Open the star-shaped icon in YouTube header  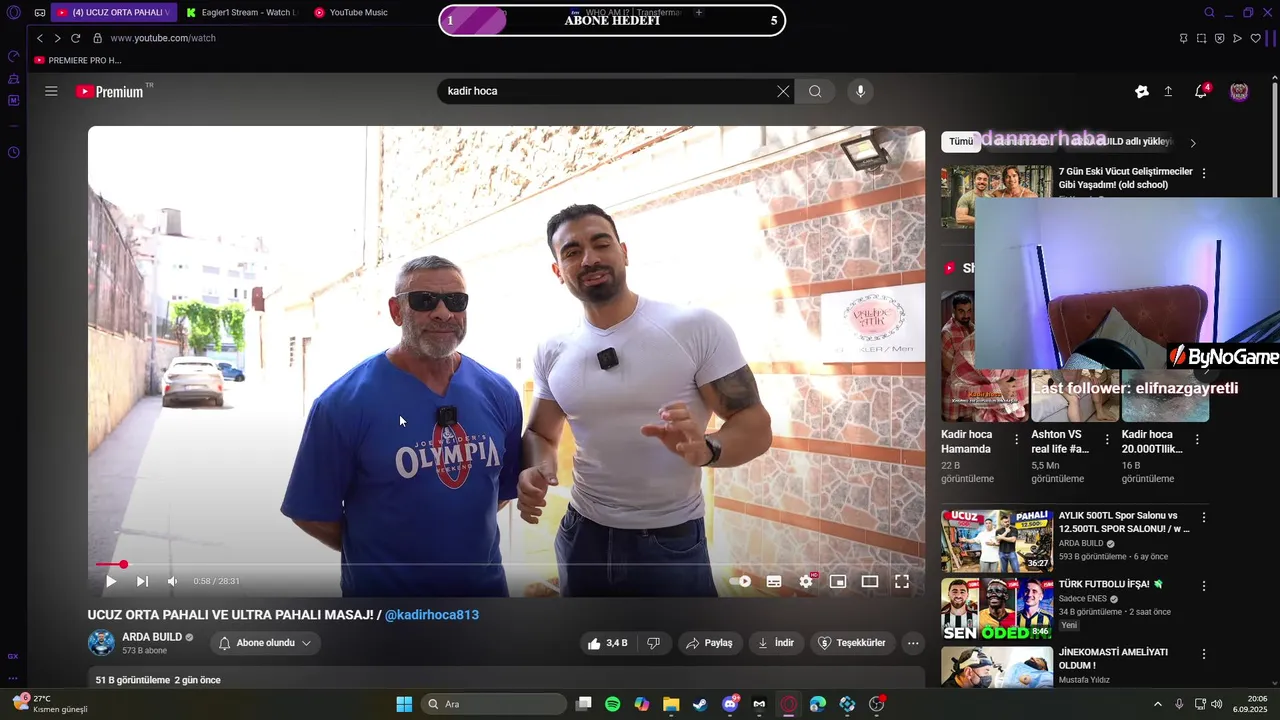tap(1142, 91)
